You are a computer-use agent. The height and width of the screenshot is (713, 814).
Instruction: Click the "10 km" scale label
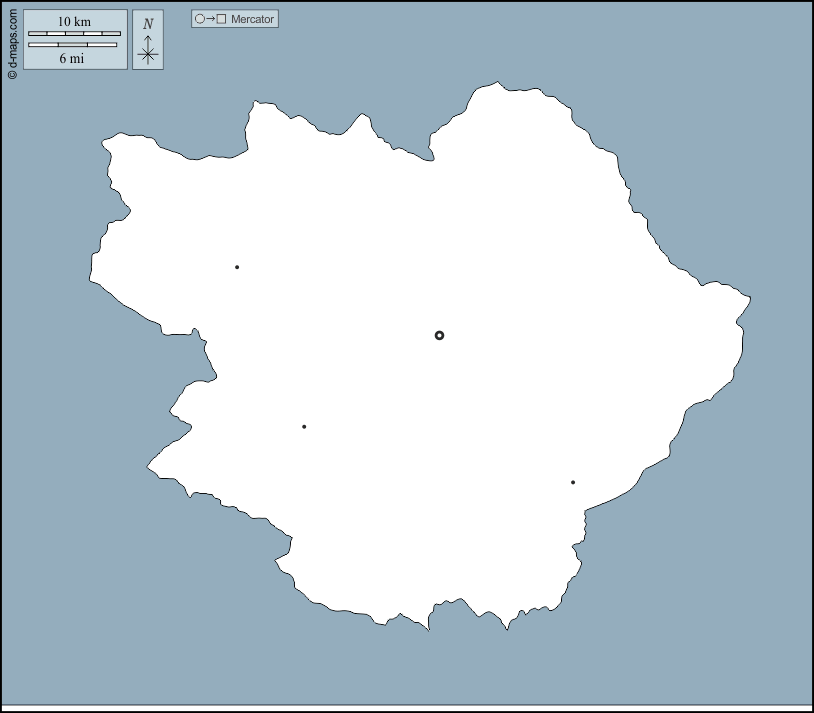coord(74,22)
